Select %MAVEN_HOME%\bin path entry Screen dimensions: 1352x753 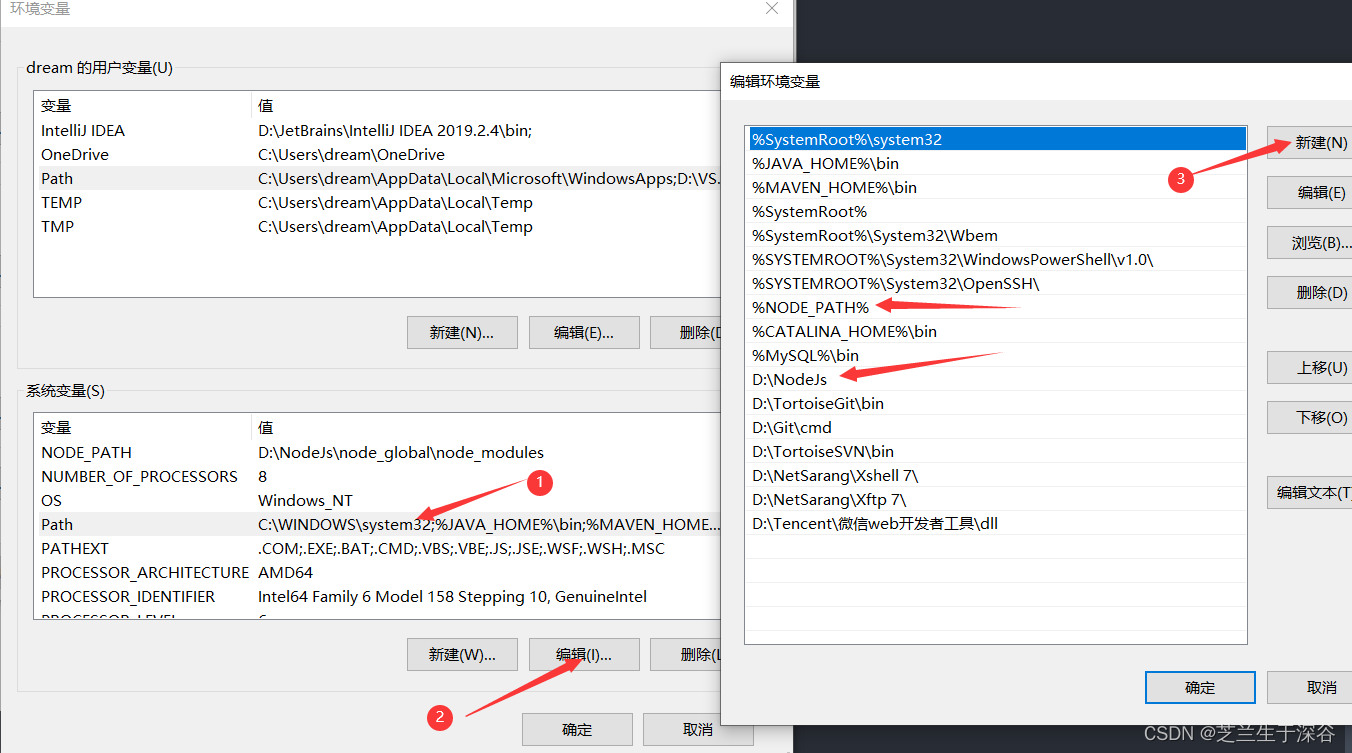click(997, 187)
